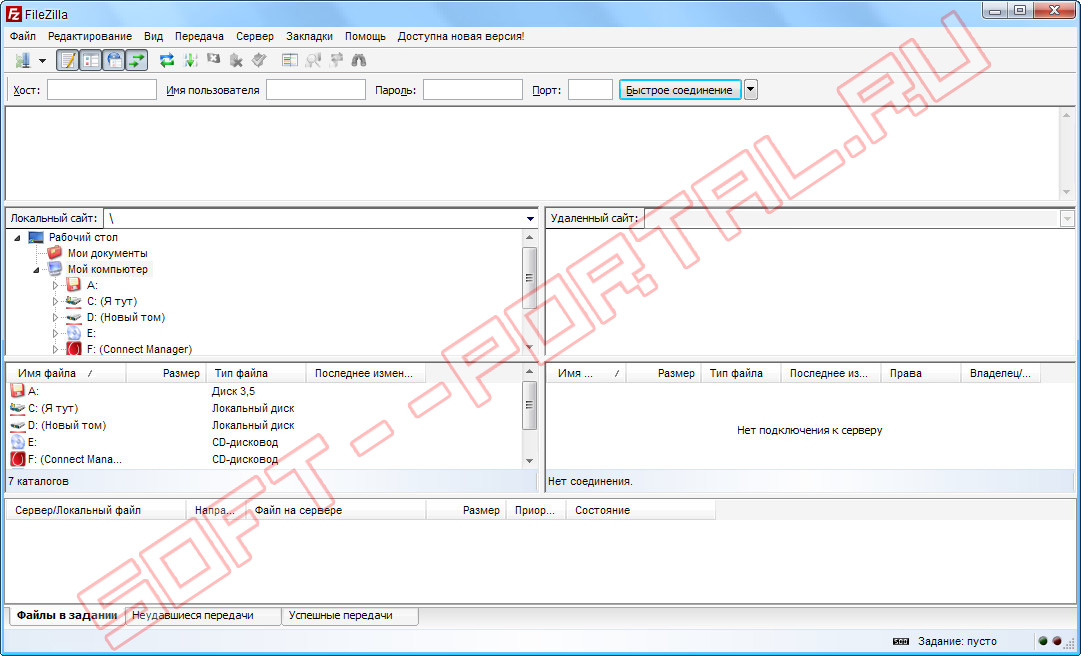
Task: Open the Сервер menu
Action: (254, 37)
